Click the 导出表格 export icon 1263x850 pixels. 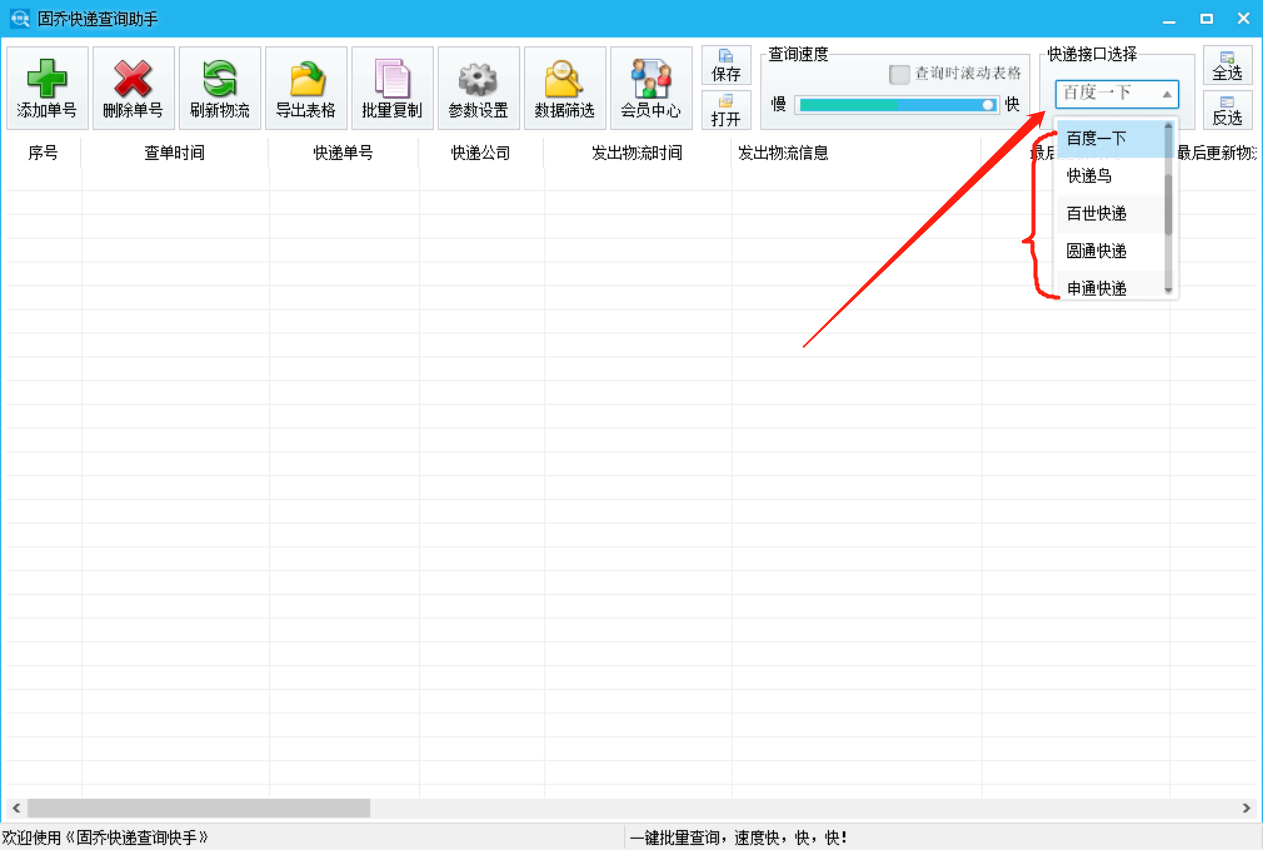(305, 87)
